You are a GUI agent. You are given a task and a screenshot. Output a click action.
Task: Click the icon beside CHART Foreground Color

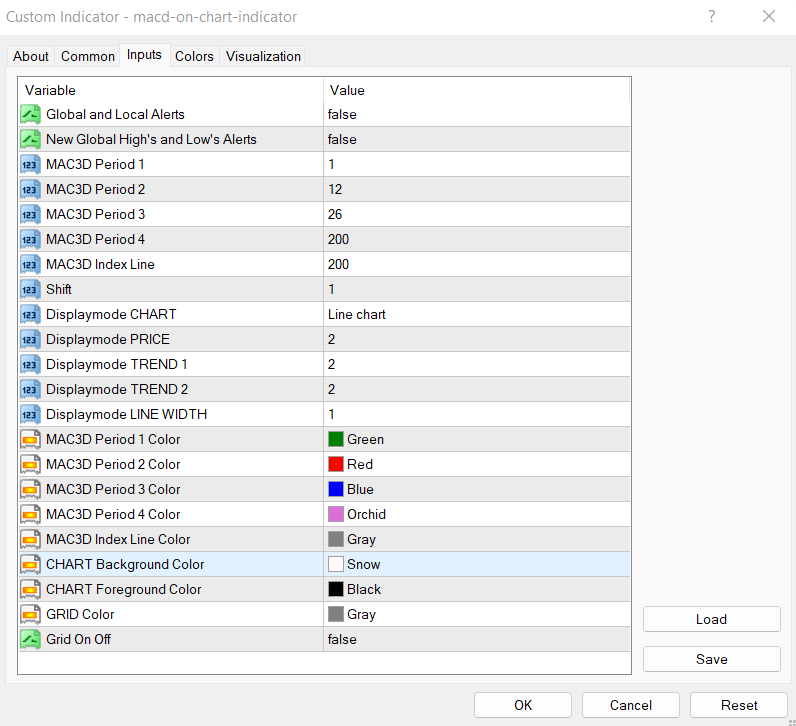pos(30,589)
